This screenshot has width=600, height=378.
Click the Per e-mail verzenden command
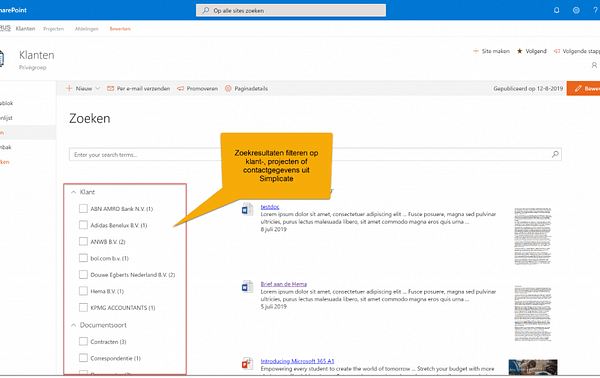(139, 88)
